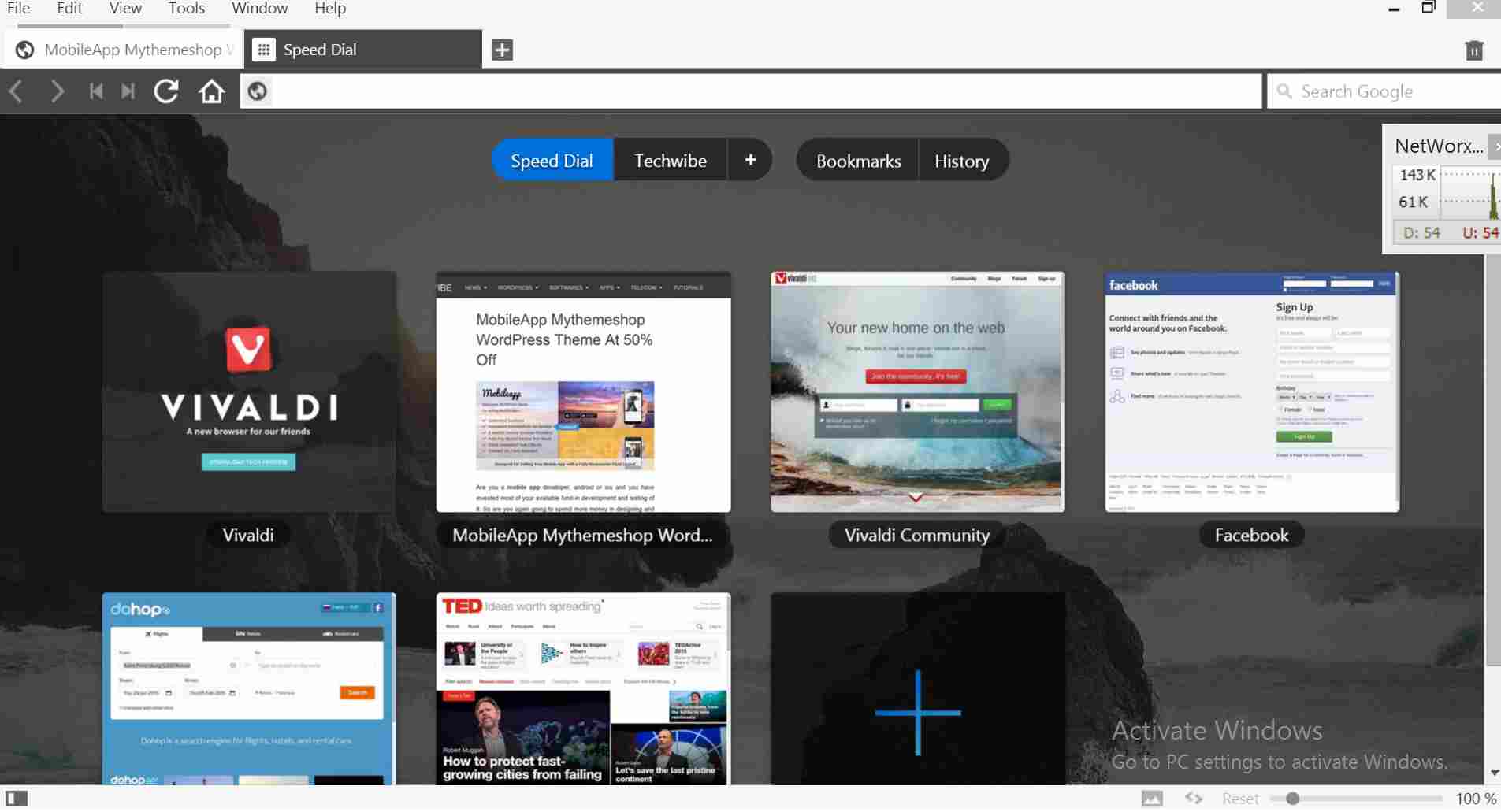1501x812 pixels.
Task: Open a new tab with the plus icon
Action: tap(502, 50)
